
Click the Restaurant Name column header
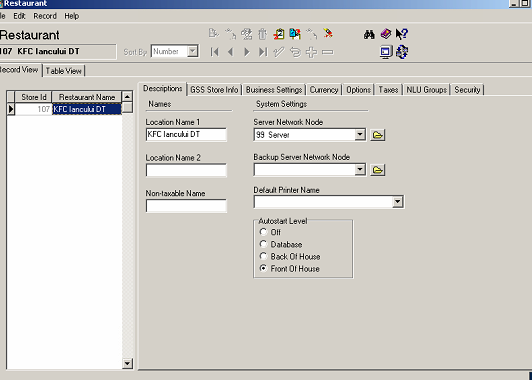pos(87,97)
